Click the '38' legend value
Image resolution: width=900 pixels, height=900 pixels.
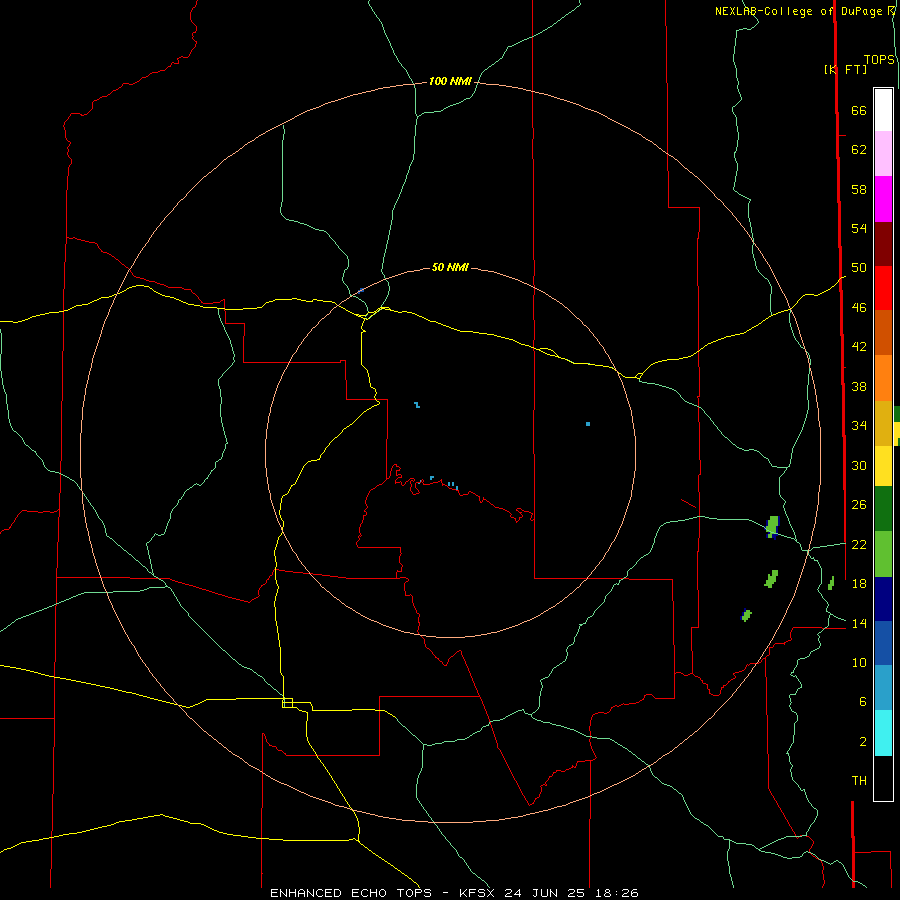pyautogui.click(x=859, y=386)
